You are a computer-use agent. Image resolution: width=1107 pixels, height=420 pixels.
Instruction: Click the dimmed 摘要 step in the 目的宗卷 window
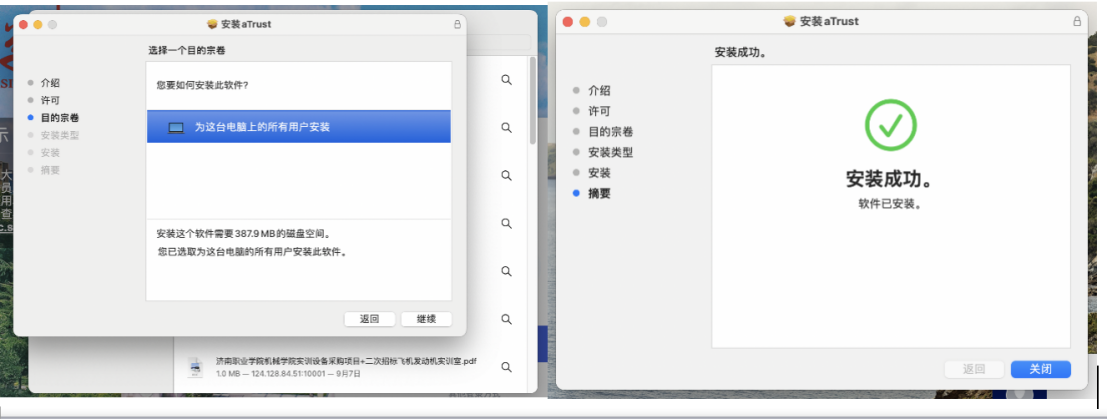point(50,170)
